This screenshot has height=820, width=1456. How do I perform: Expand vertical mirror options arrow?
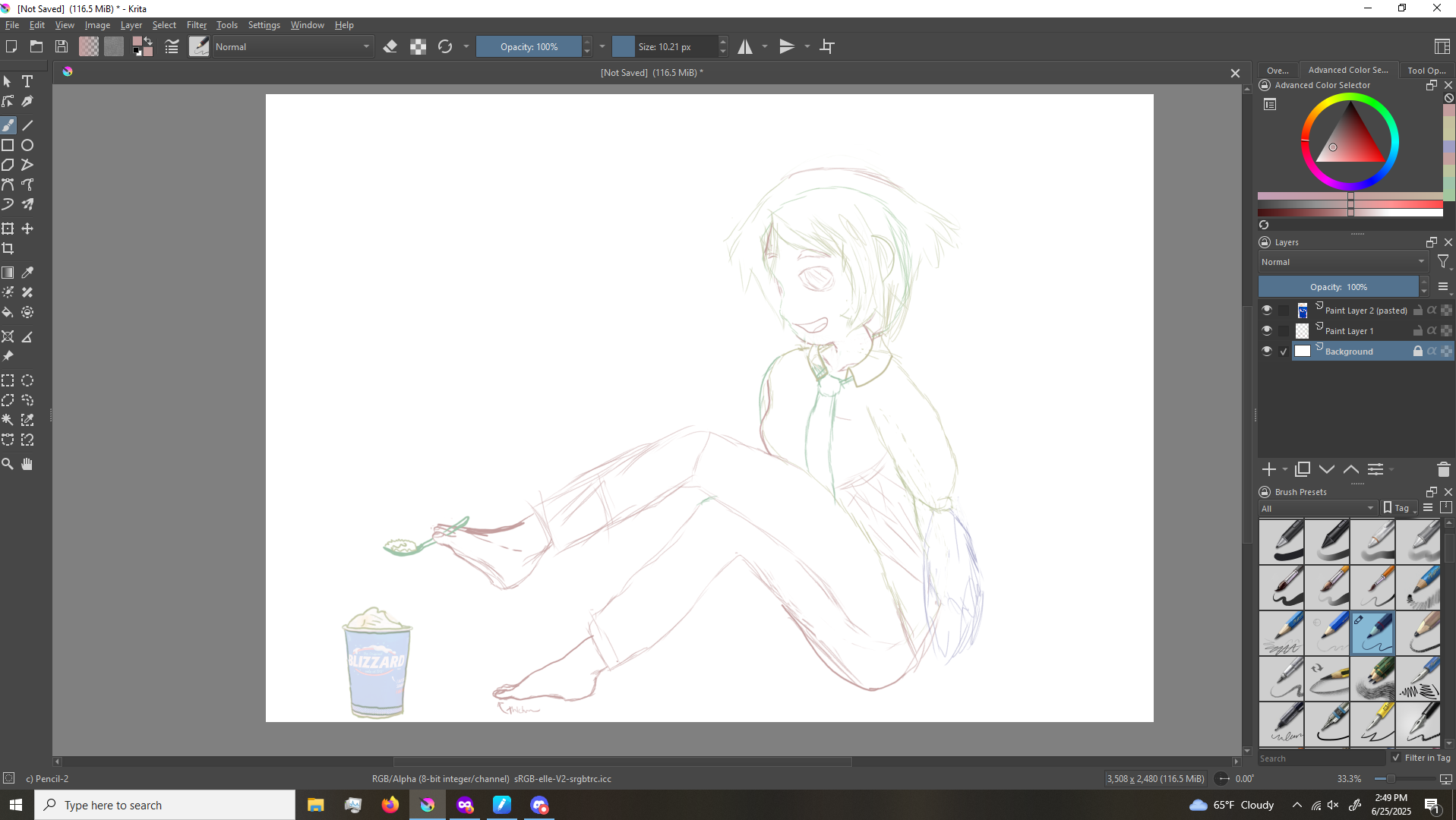(x=807, y=46)
